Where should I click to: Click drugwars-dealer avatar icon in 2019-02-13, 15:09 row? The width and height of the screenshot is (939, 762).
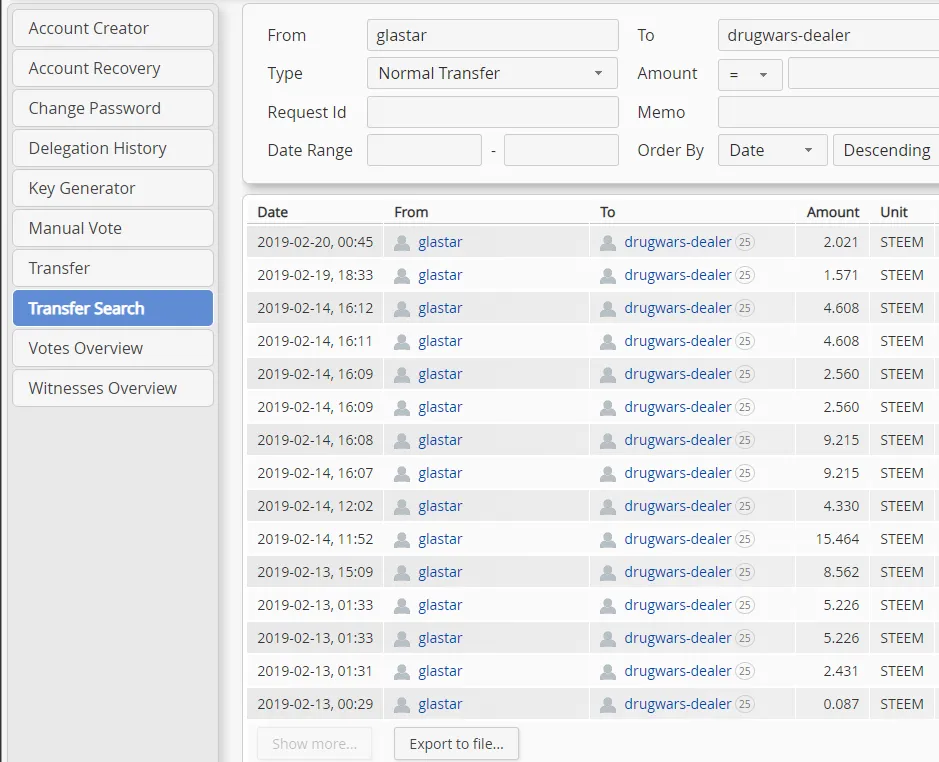(608, 572)
